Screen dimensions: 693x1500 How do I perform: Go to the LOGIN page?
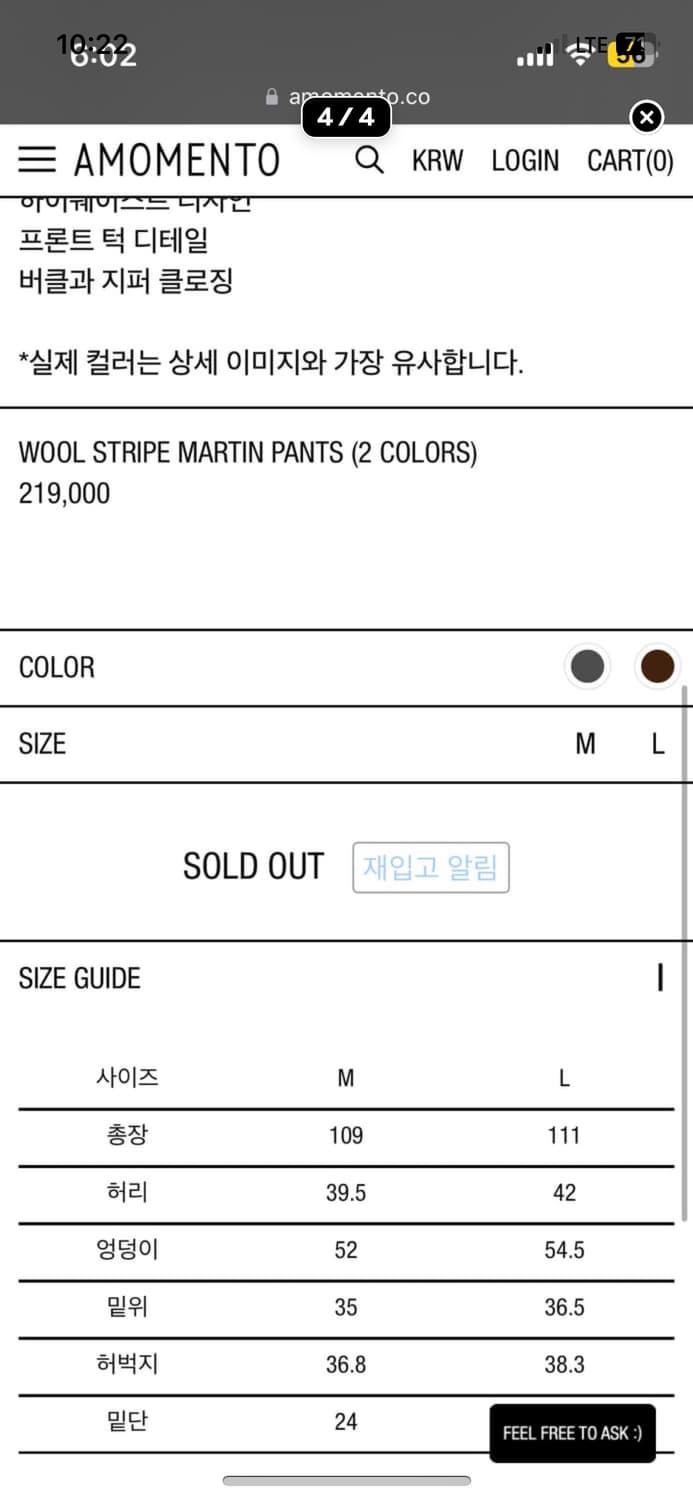click(525, 160)
